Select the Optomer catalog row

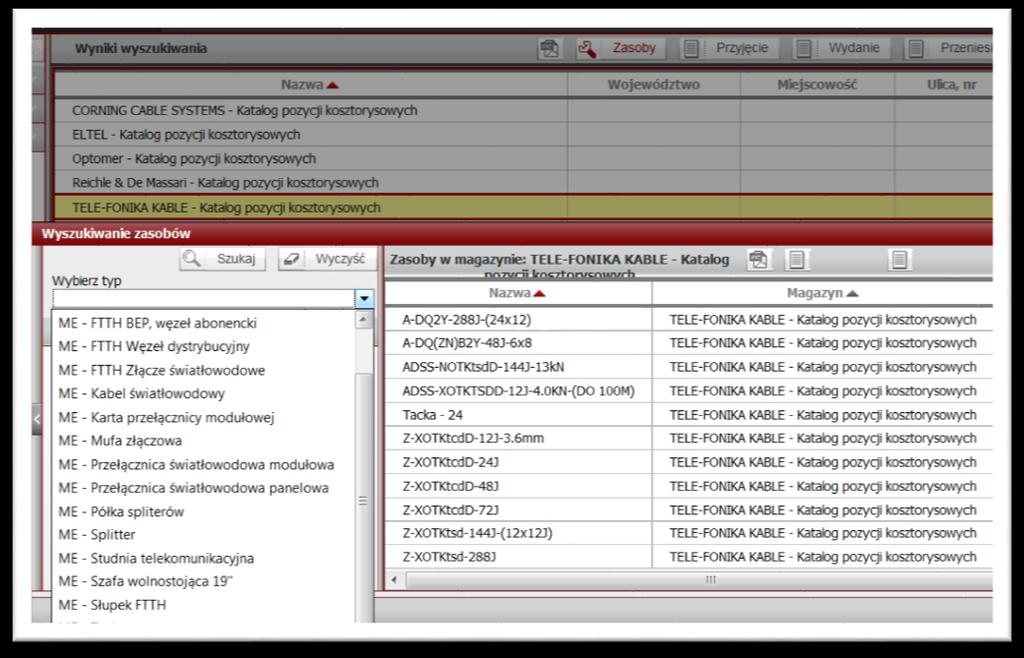[523, 159]
